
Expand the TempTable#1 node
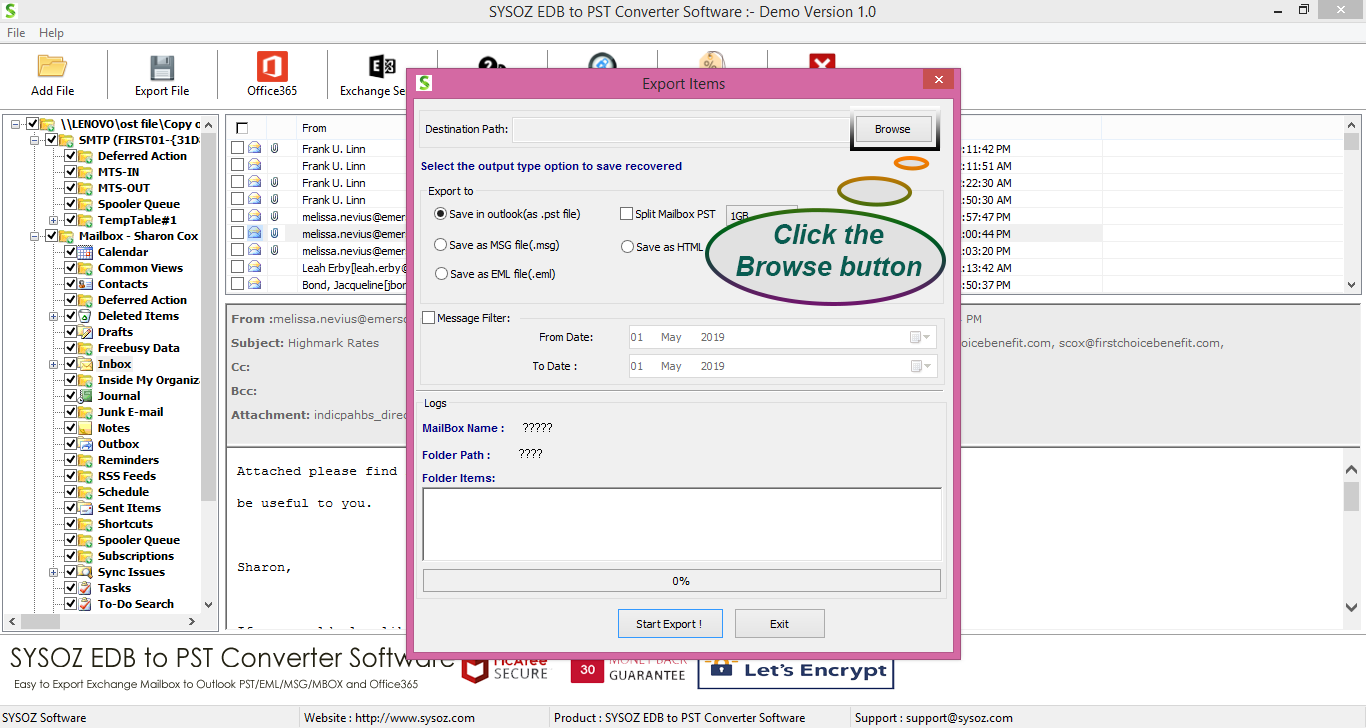pos(53,220)
